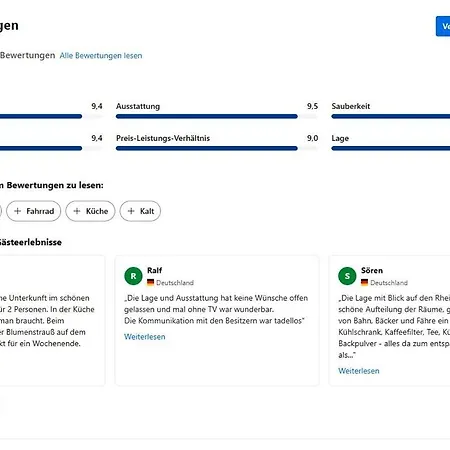This screenshot has height=450, width=450.
Task: Click the Ausstattung rating bar
Action: tap(217, 116)
